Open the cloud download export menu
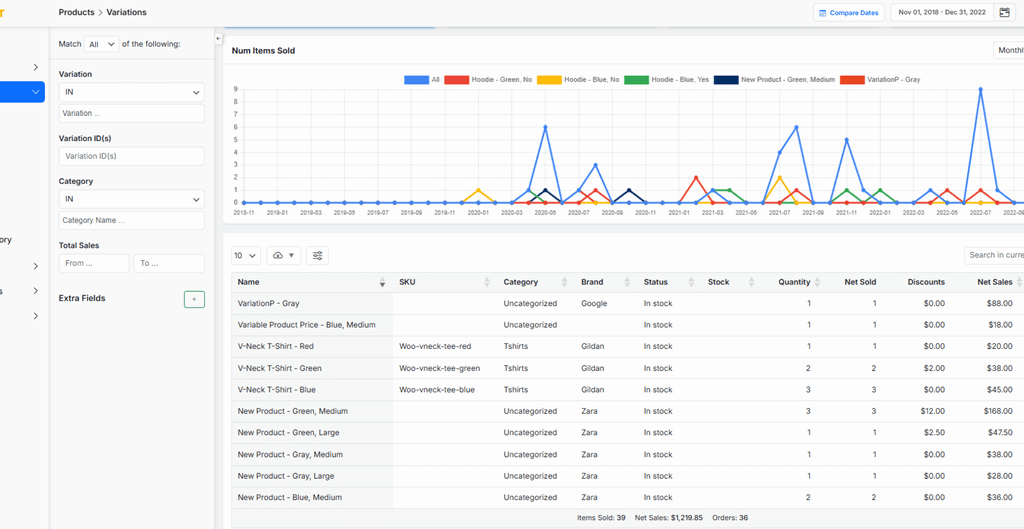The image size is (1024, 529). (283, 256)
